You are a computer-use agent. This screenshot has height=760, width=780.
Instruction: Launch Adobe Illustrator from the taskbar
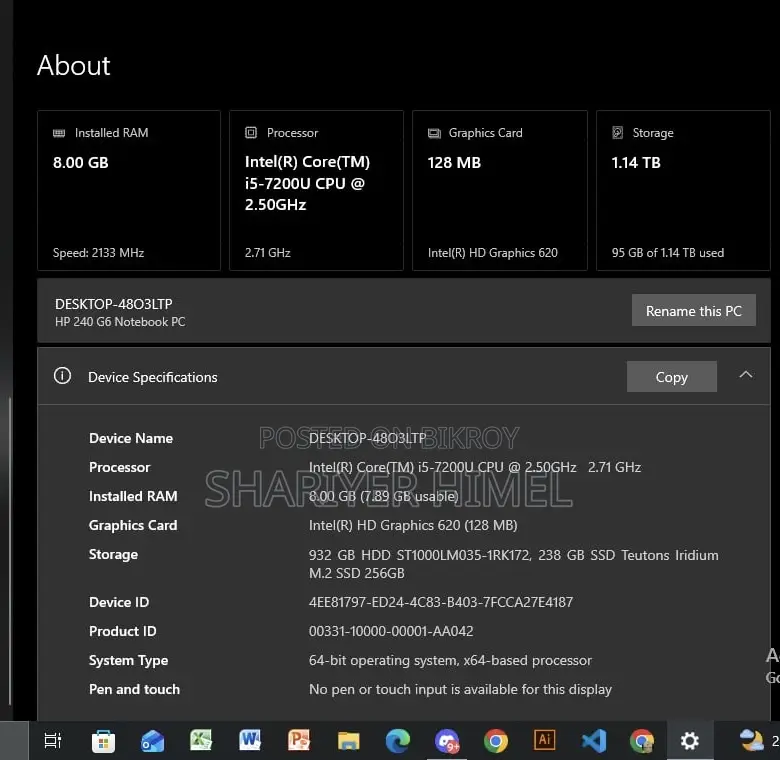click(544, 740)
